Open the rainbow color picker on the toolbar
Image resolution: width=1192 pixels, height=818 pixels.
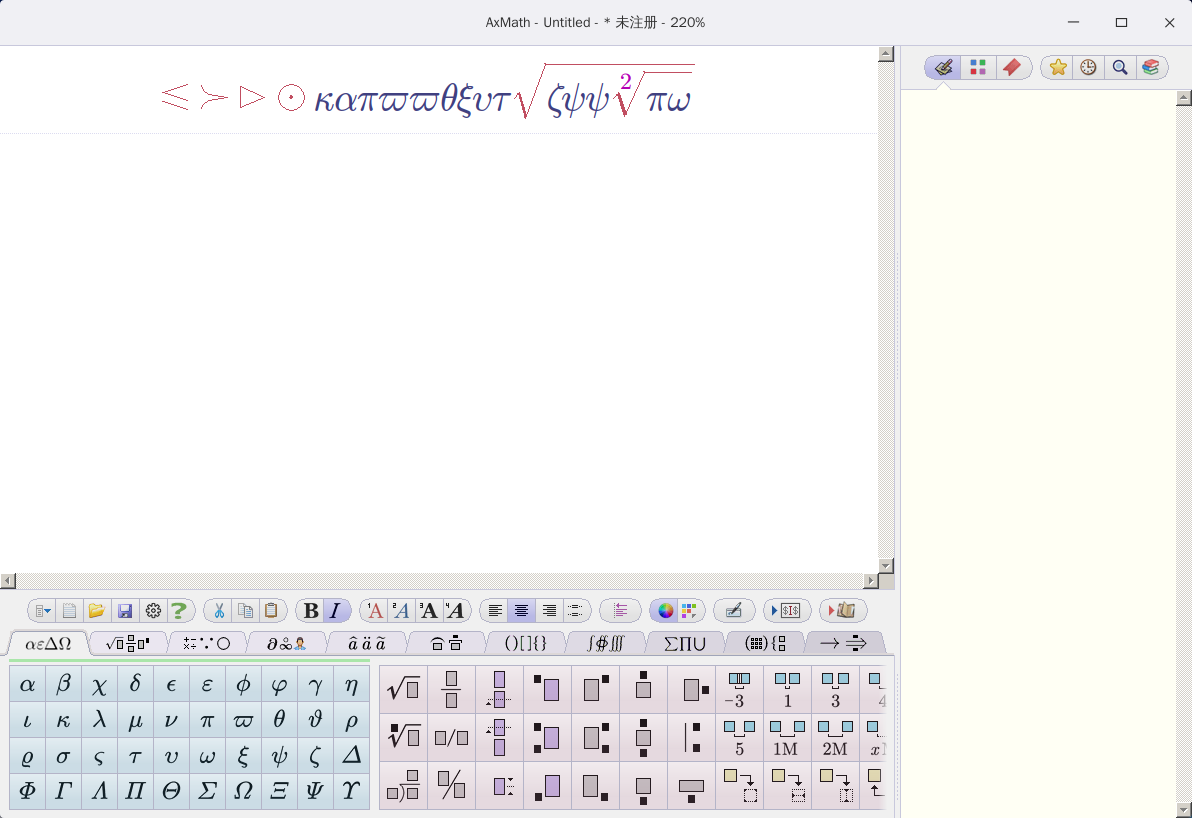665,610
